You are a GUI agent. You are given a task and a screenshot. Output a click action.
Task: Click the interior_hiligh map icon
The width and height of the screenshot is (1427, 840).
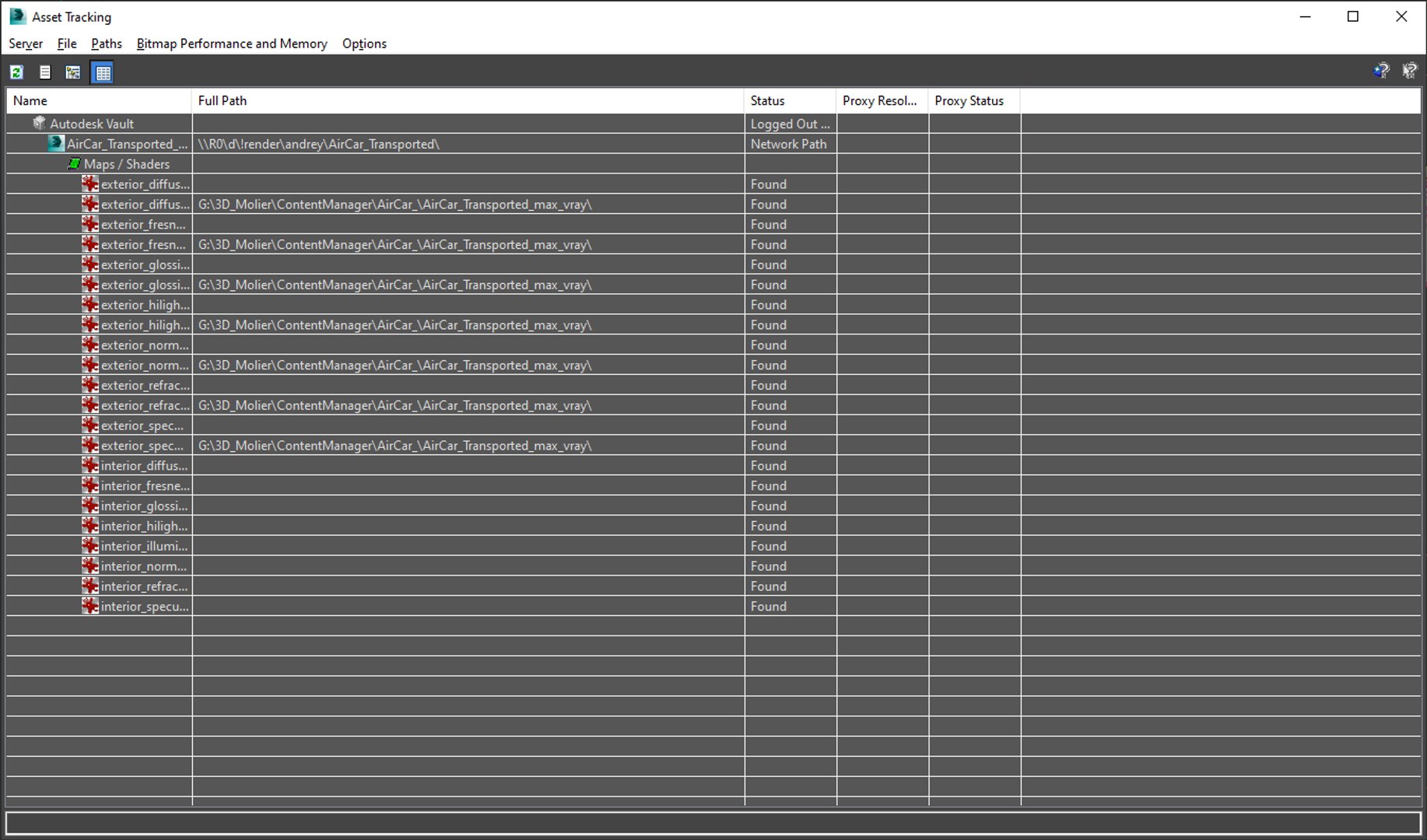pos(90,526)
